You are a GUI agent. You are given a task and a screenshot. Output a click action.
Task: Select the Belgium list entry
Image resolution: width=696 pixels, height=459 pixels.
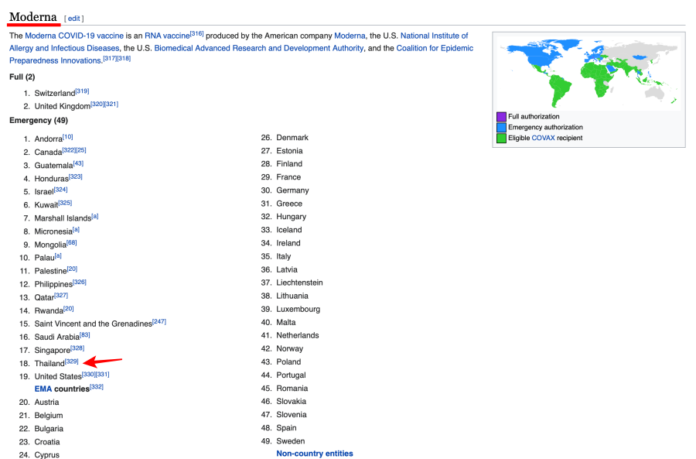click(x=49, y=415)
